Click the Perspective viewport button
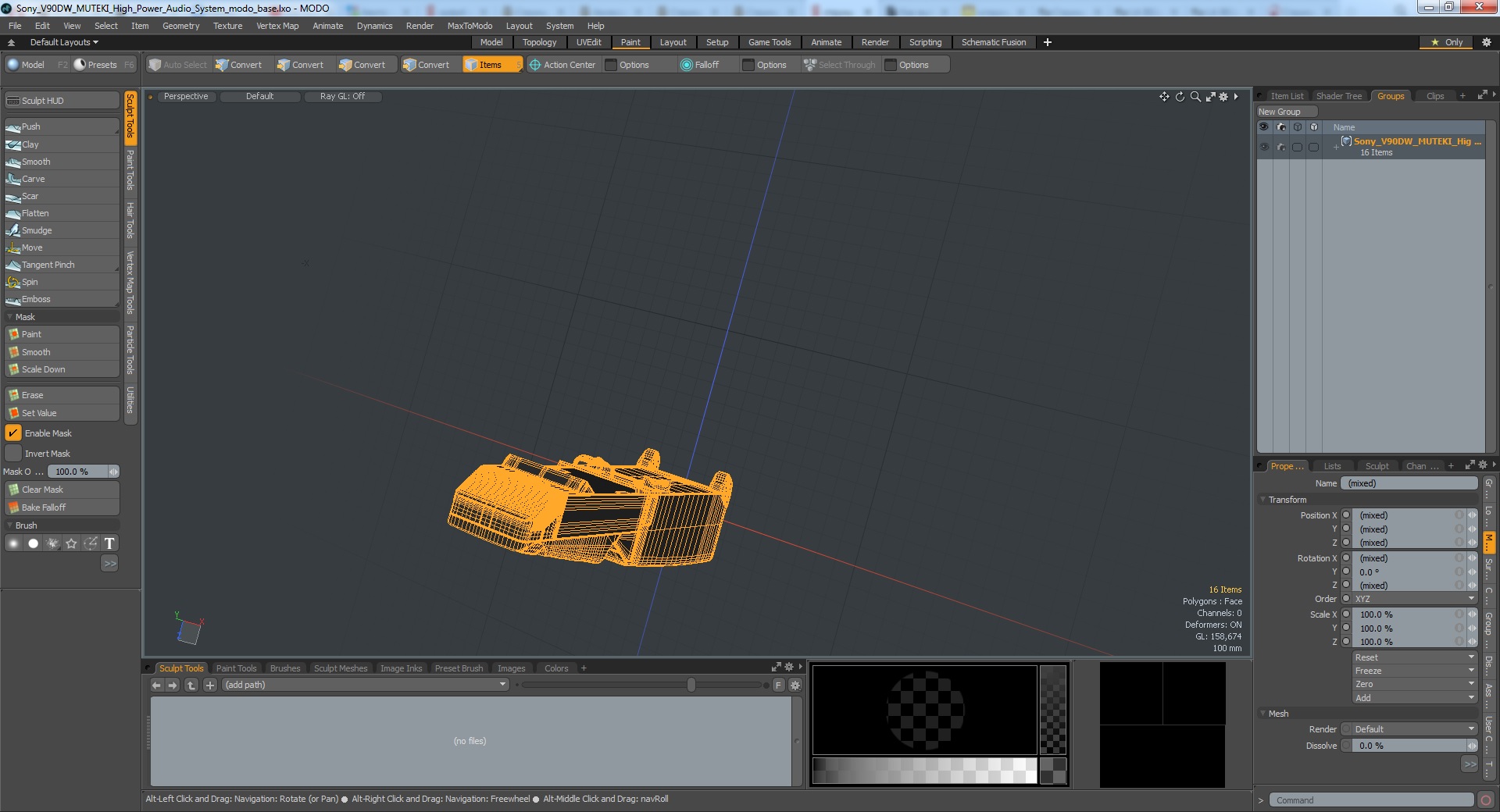 [x=186, y=96]
